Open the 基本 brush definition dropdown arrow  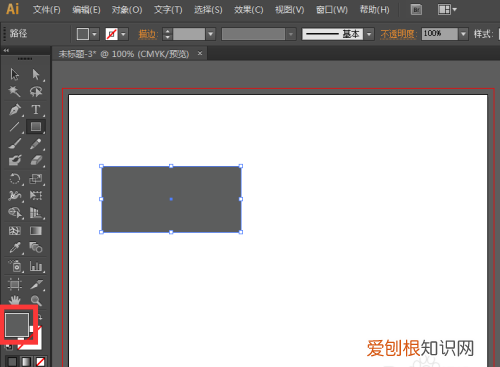tap(369, 34)
